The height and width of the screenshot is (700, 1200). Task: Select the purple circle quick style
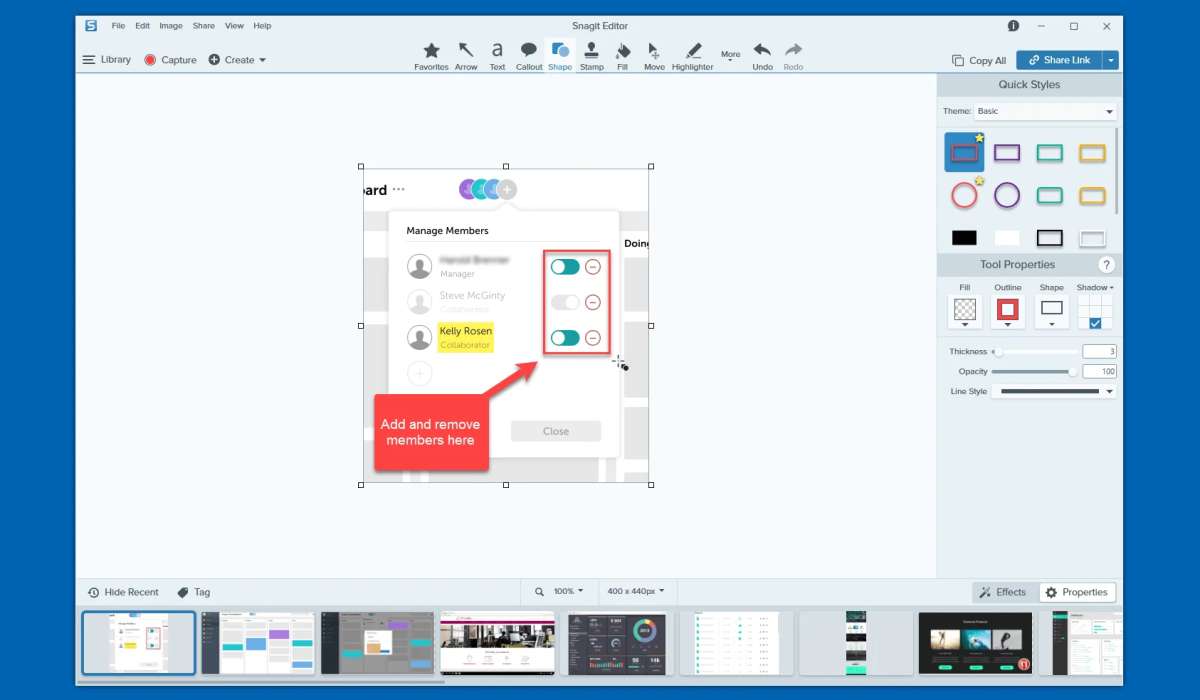click(x=1007, y=195)
